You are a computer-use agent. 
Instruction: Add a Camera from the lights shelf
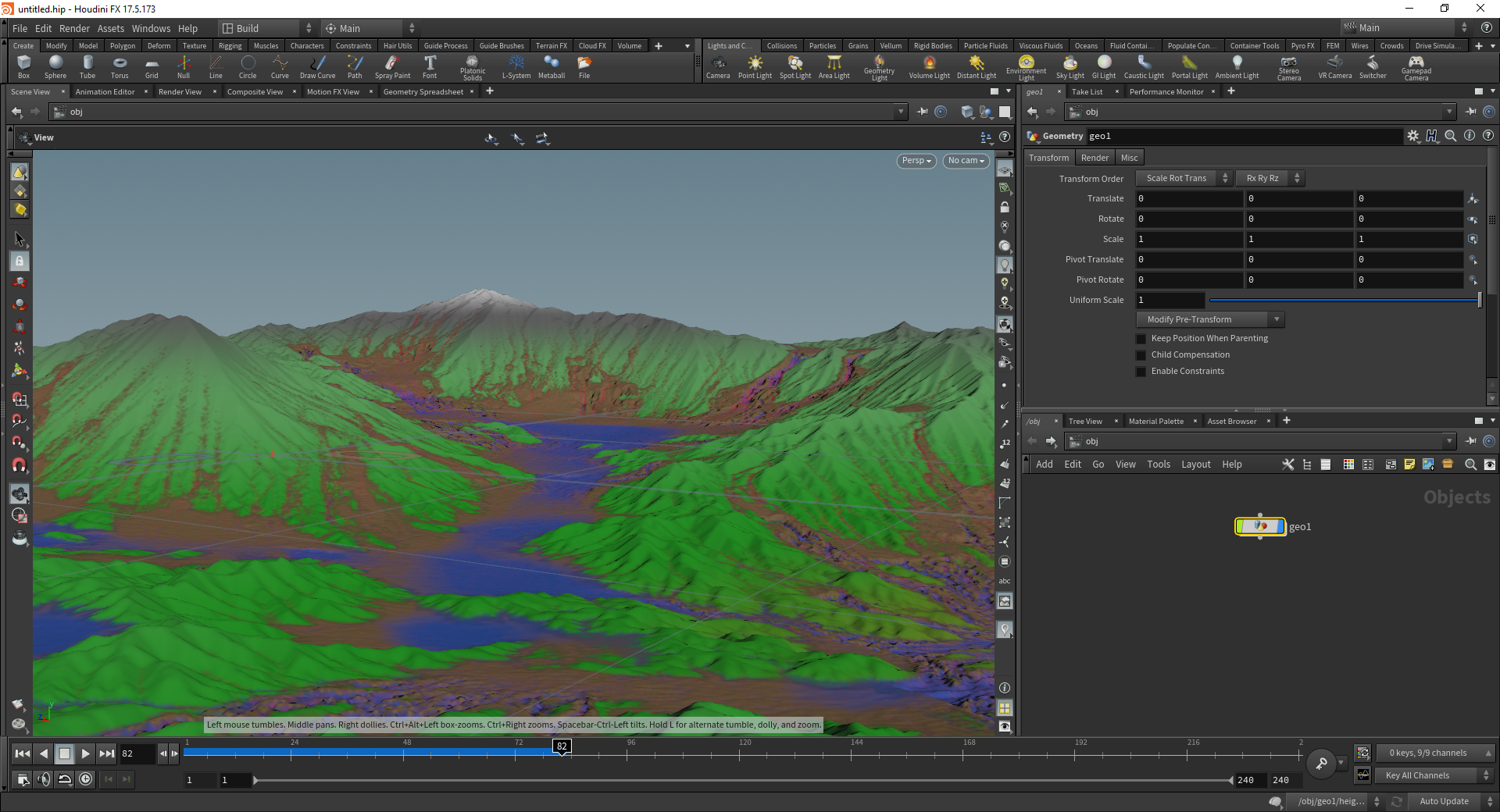pyautogui.click(x=718, y=67)
